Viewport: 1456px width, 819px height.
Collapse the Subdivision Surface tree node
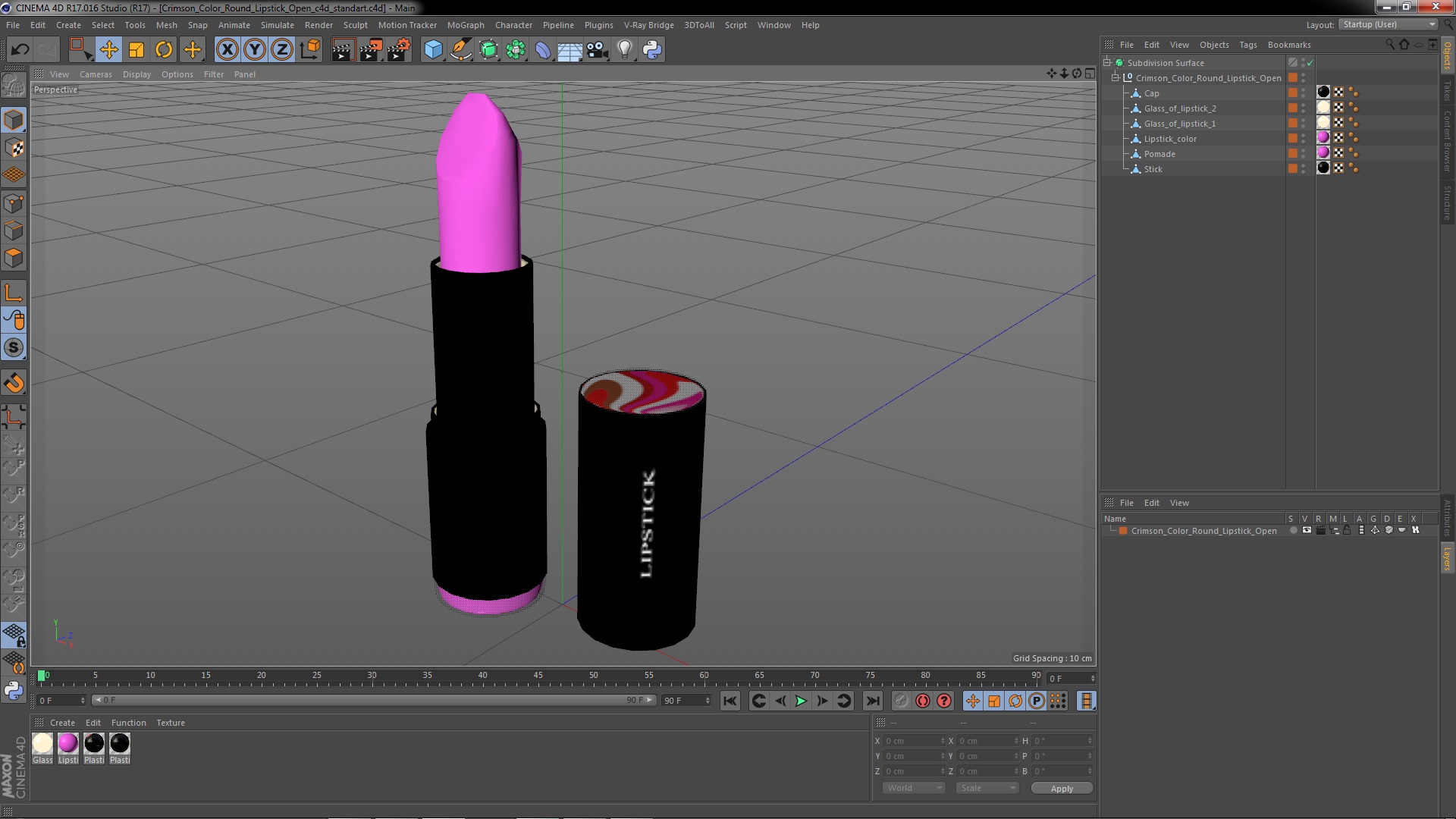pyautogui.click(x=1107, y=63)
